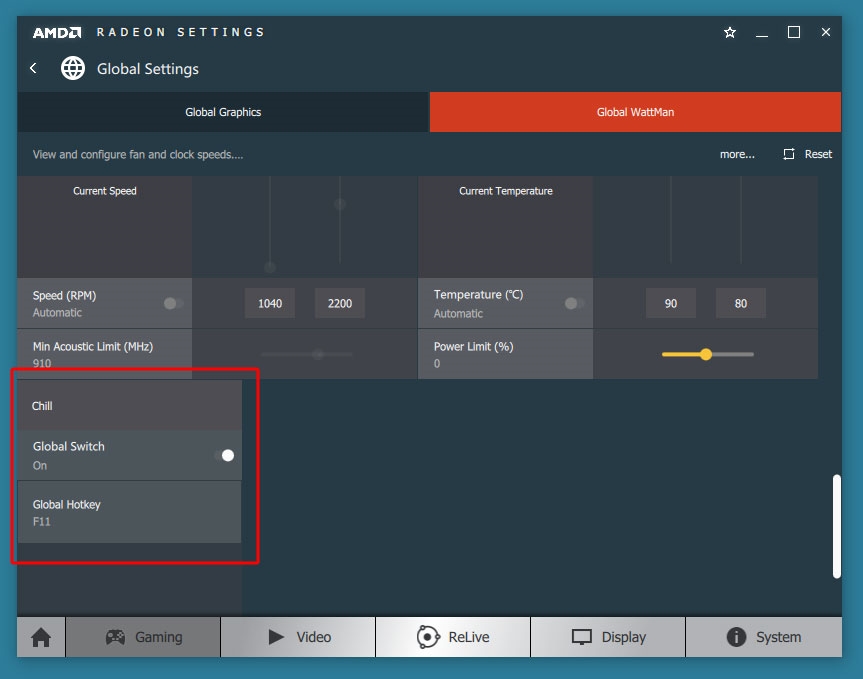This screenshot has width=863, height=679.
Task: Open the System information section
Action: coord(764,637)
